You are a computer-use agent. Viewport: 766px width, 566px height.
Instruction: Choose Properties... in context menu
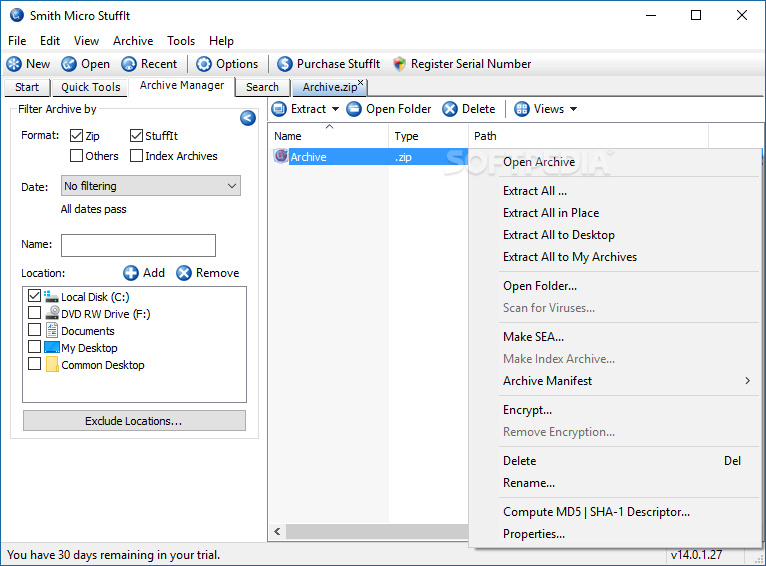click(615, 534)
